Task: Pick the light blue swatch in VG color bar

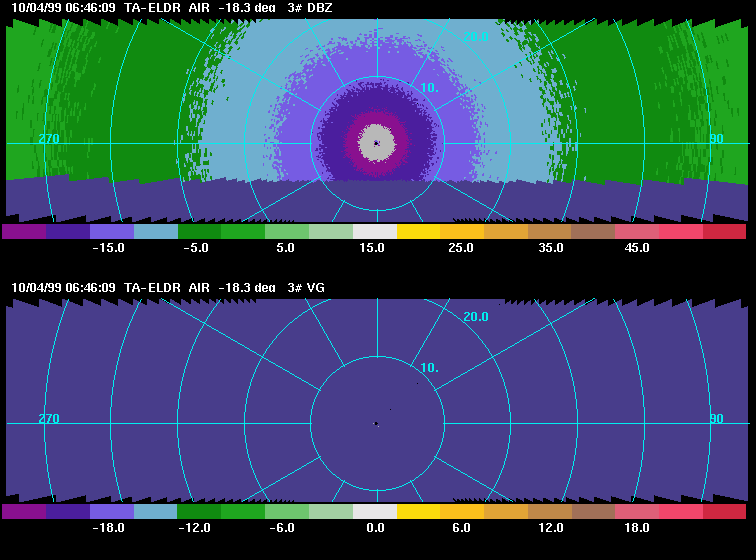Action: 156,511
